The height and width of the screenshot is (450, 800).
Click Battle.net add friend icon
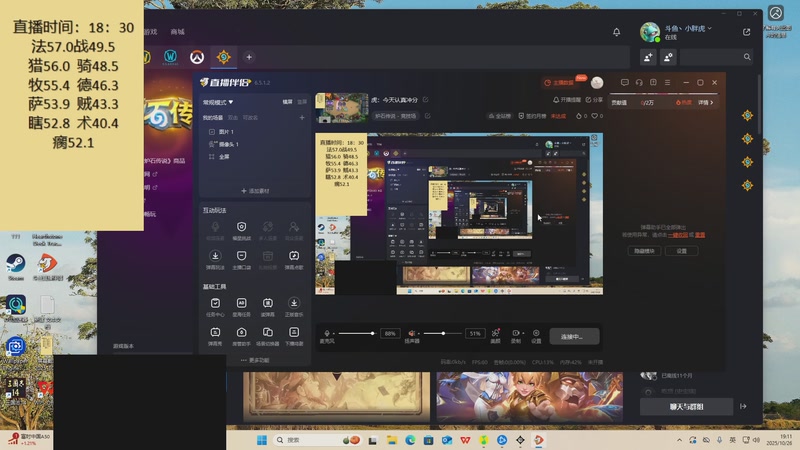click(648, 57)
